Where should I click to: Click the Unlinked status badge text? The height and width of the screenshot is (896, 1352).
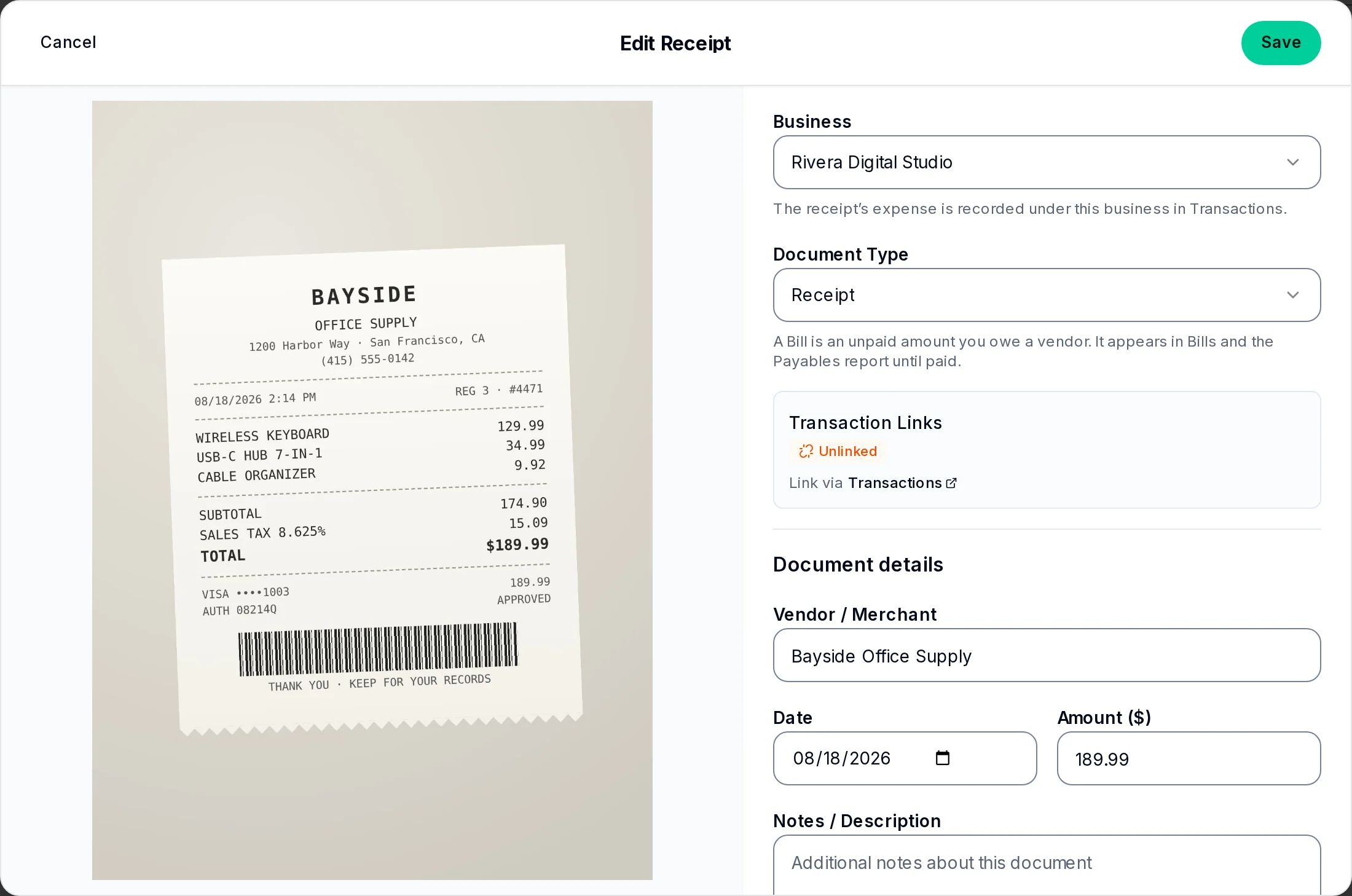pyautogui.click(x=847, y=452)
